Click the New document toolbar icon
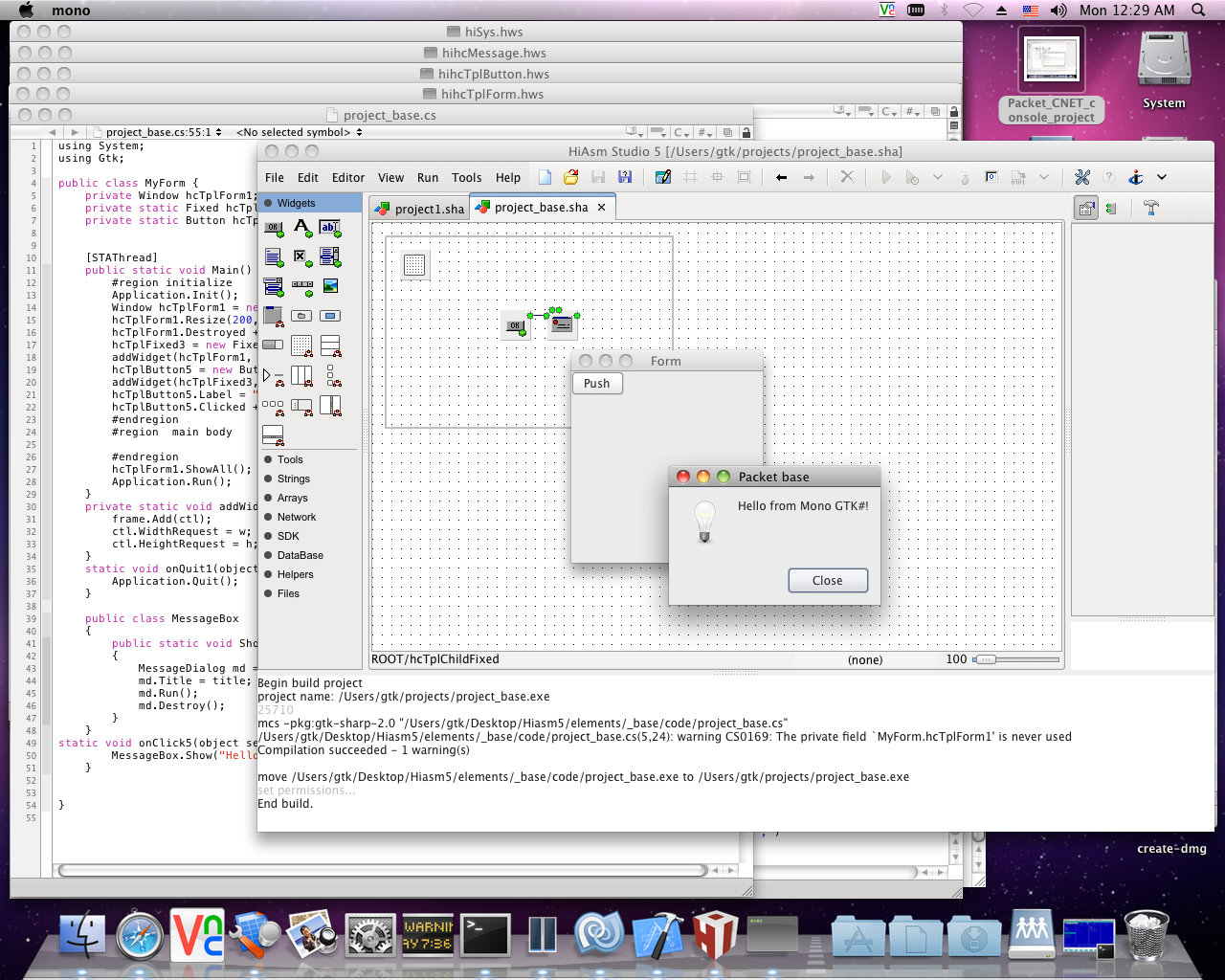Screen dimensions: 1225x980 tap(545, 177)
